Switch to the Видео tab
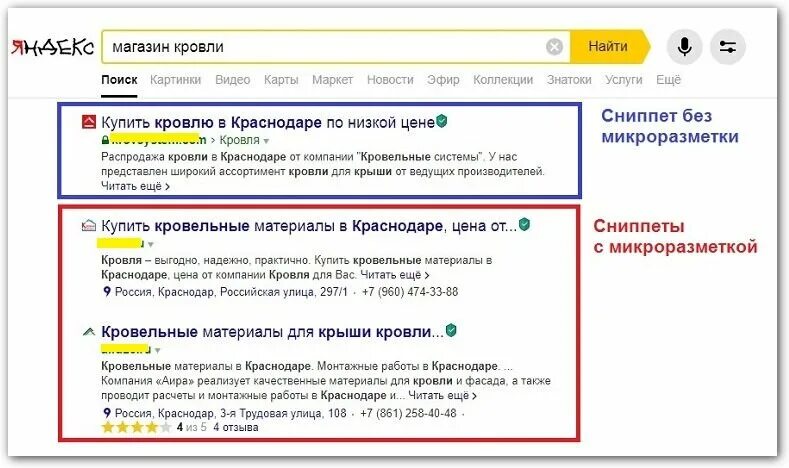This screenshot has width=789, height=468. pyautogui.click(x=232, y=80)
